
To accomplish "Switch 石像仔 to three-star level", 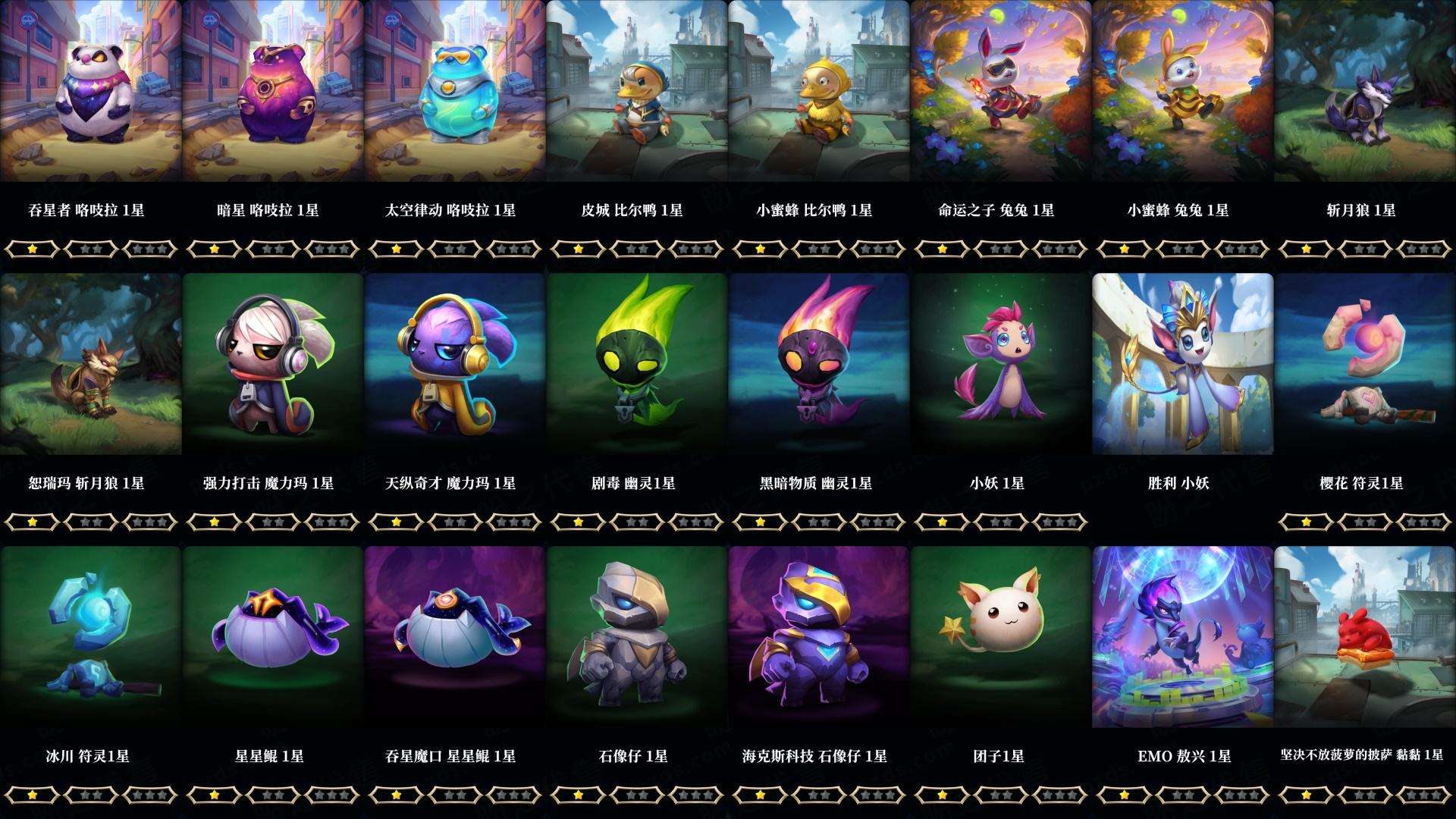I will tap(696, 795).
